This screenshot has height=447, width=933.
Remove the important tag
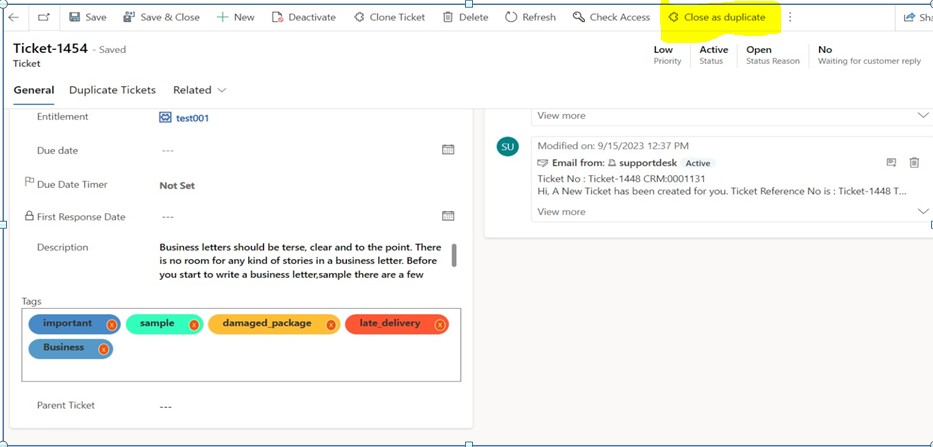pyautogui.click(x=112, y=325)
